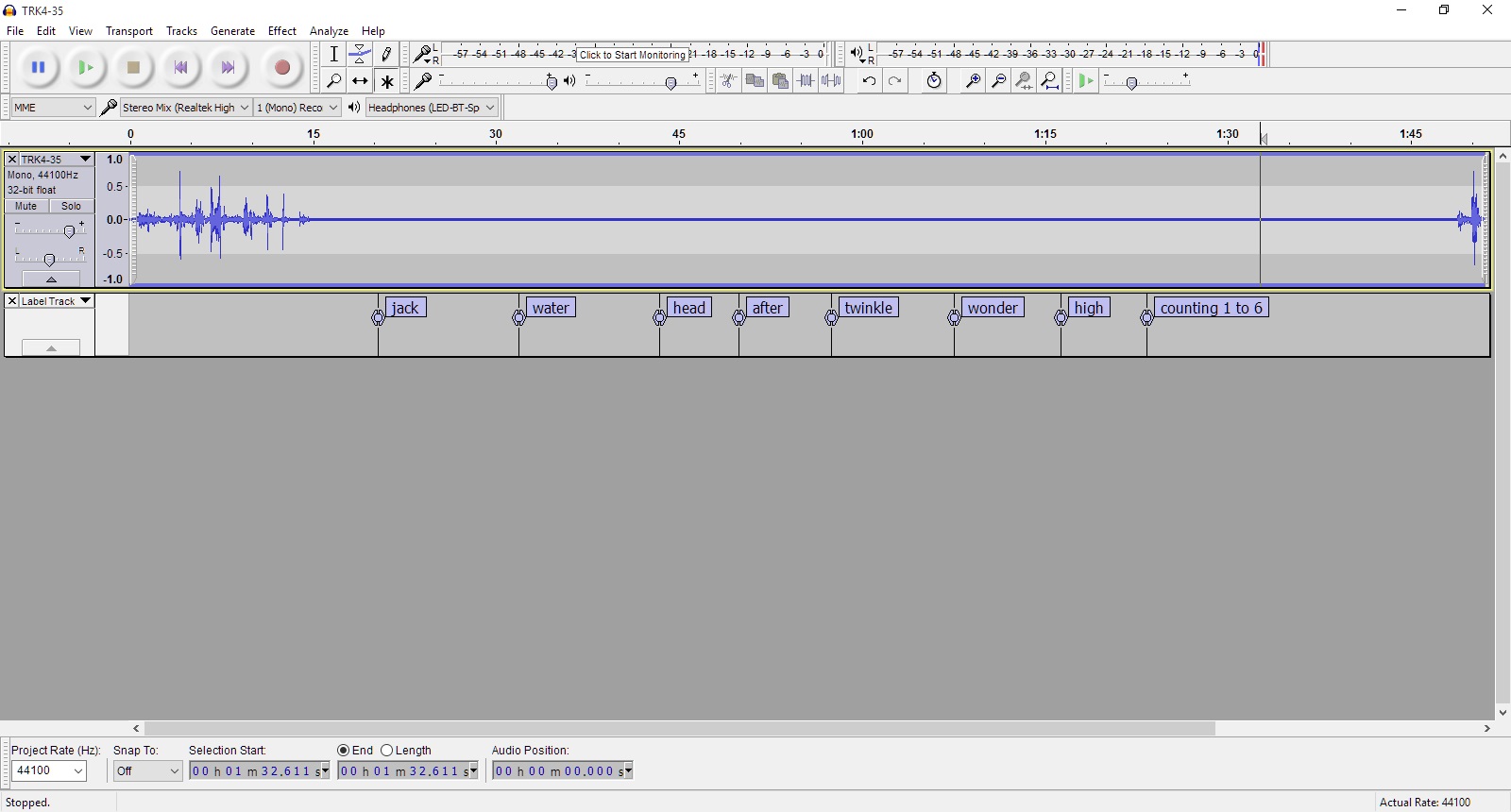Viewport: 1511px width, 812px height.
Task: Select the Draw tool pencil
Action: point(386,55)
